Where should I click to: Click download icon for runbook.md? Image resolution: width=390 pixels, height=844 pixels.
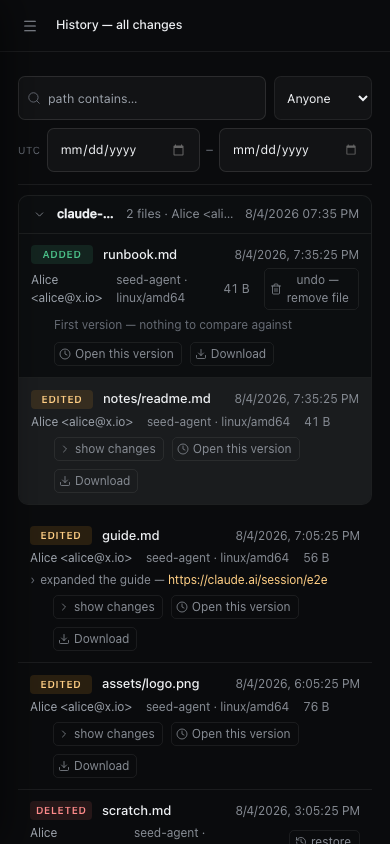tap(201, 354)
